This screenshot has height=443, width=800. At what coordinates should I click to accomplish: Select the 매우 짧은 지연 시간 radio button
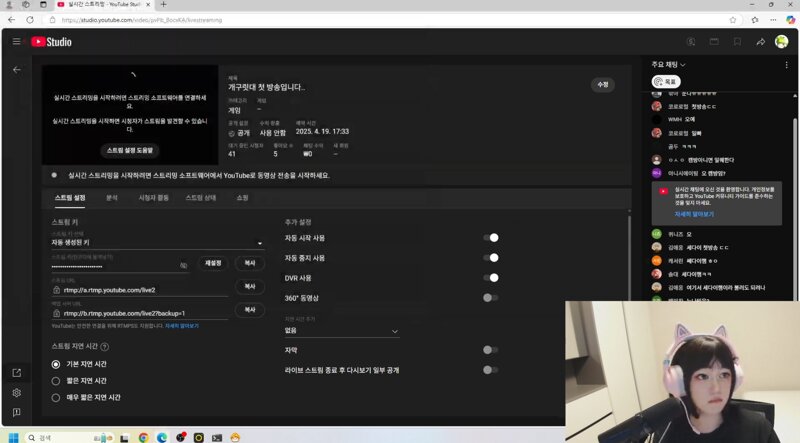[56, 398]
